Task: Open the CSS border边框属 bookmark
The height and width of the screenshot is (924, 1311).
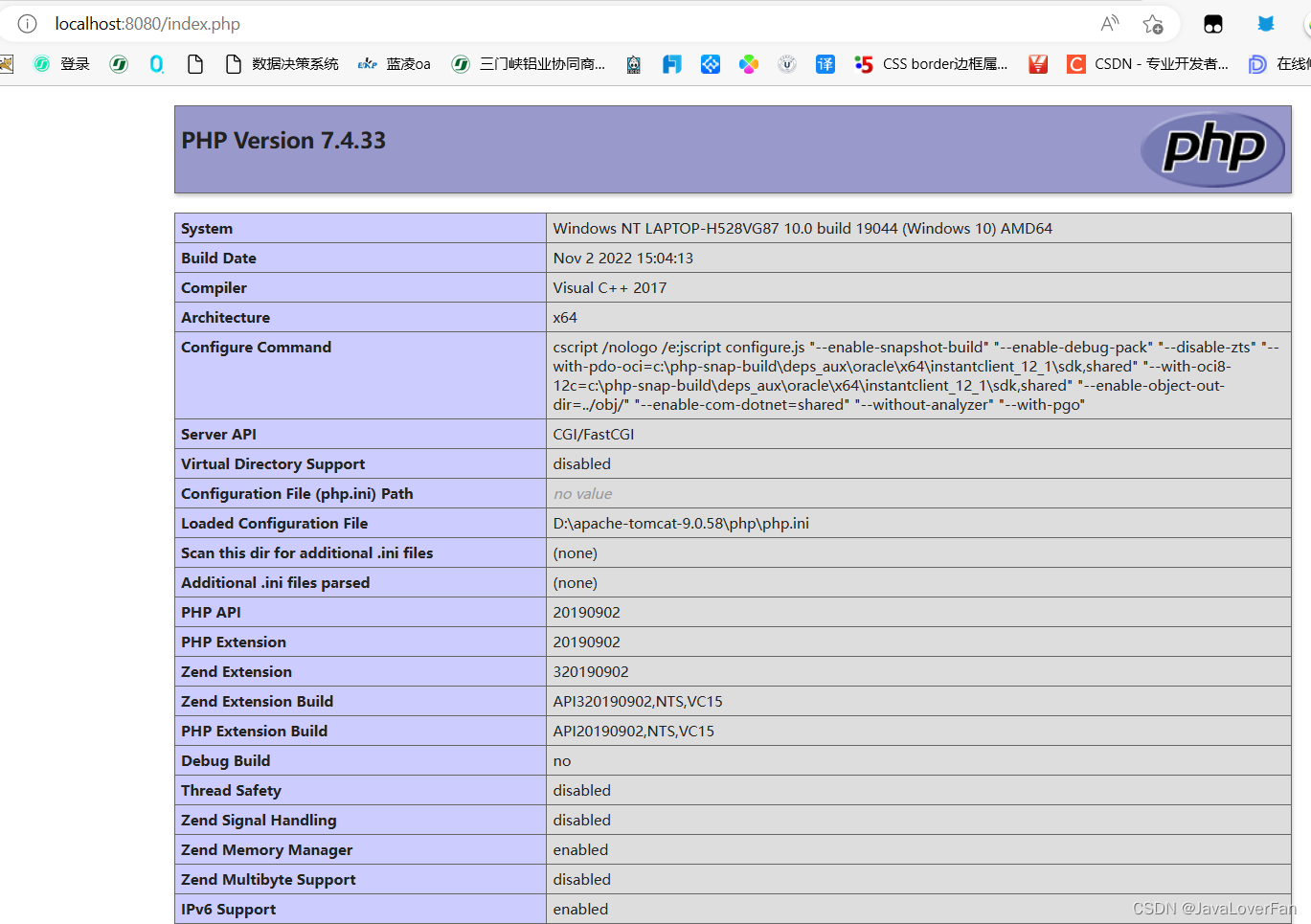Action: 931,64
